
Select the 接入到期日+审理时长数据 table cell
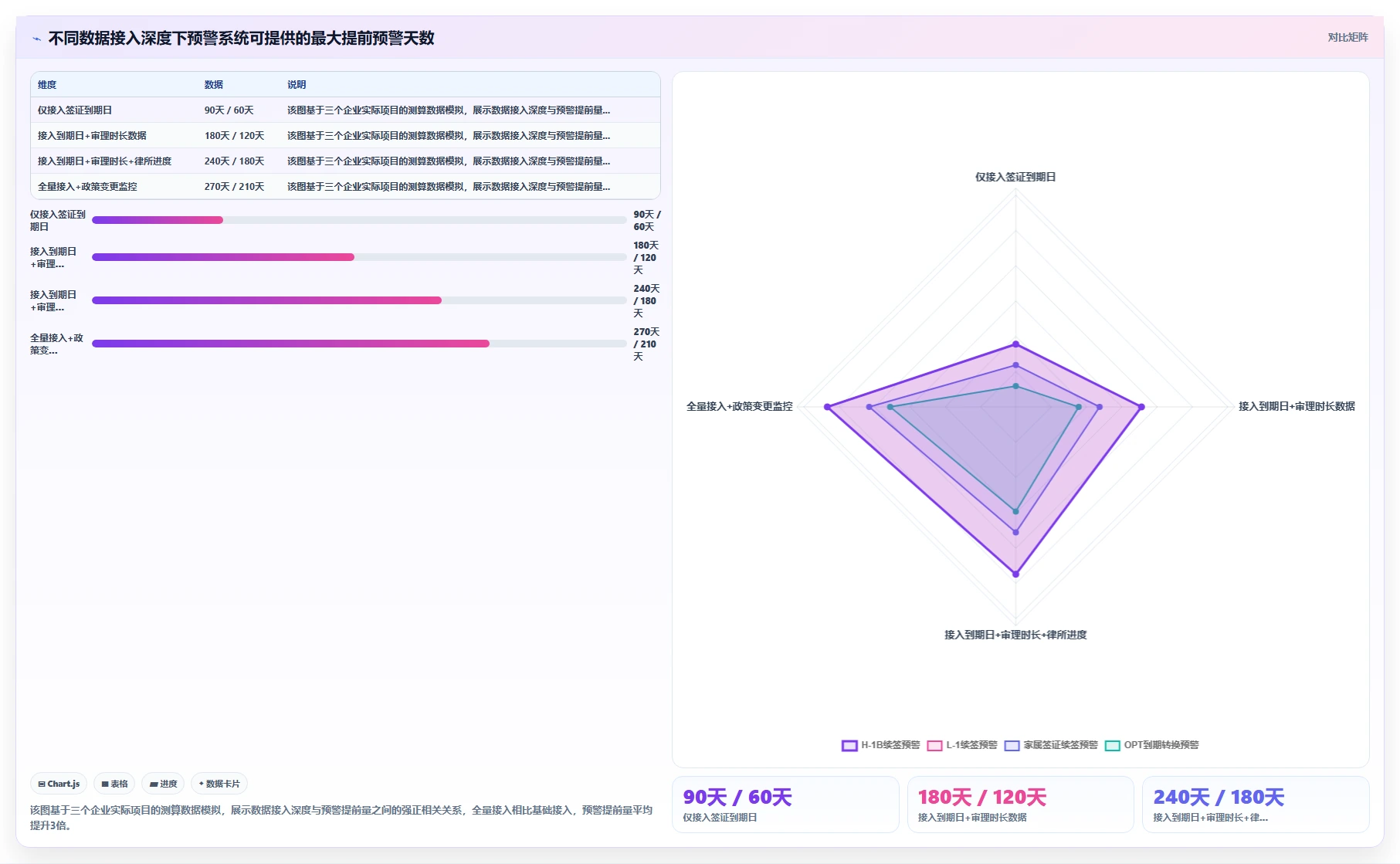(92, 136)
